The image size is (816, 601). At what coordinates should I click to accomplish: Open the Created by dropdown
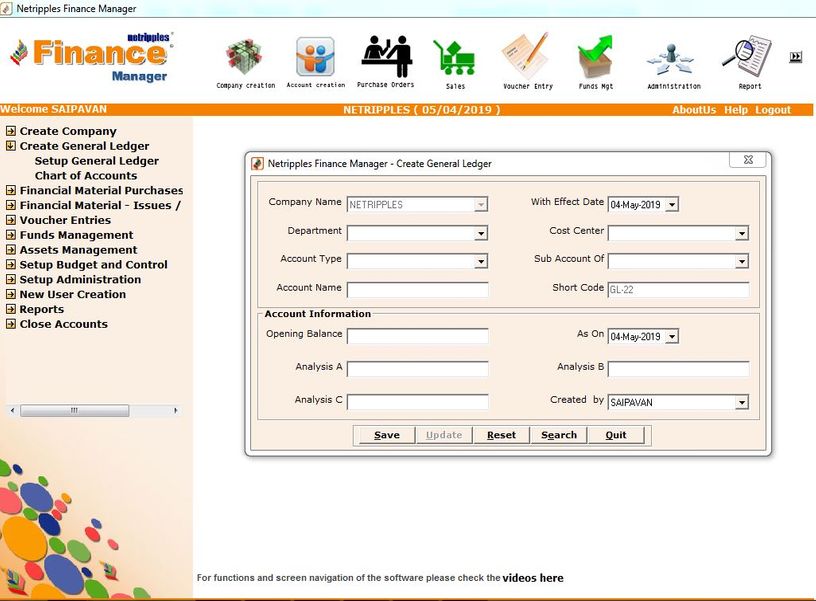tap(742, 402)
